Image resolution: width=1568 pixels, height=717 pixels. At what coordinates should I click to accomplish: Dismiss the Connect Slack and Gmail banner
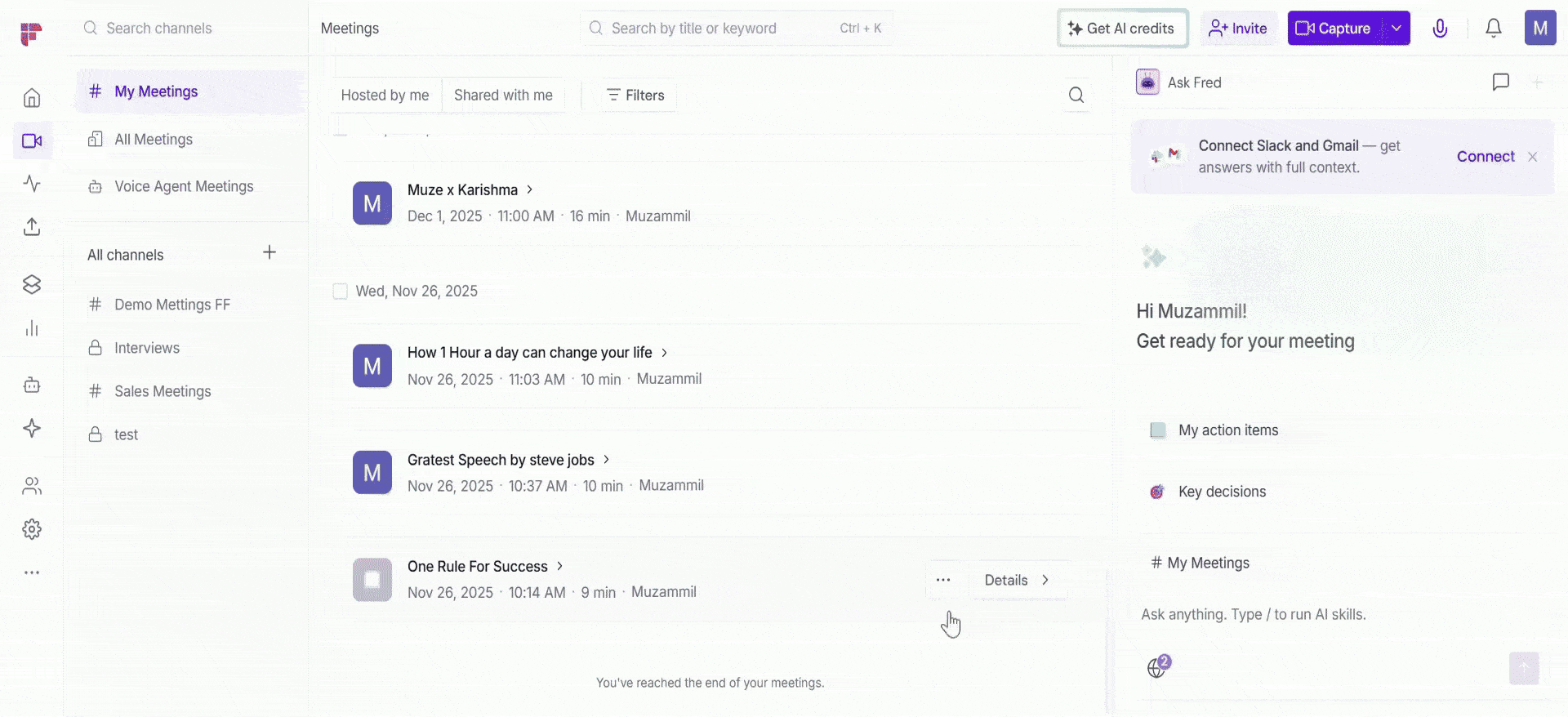[x=1532, y=157]
